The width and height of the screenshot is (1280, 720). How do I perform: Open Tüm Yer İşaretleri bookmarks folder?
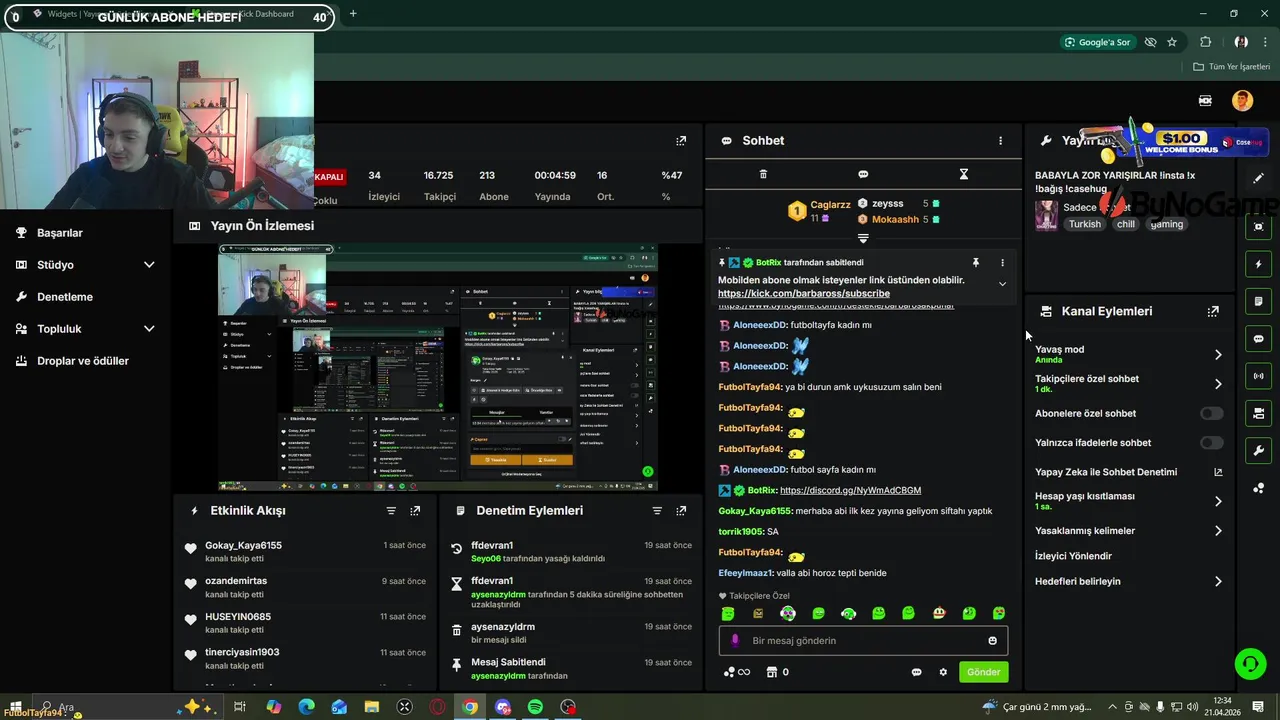1232,67
